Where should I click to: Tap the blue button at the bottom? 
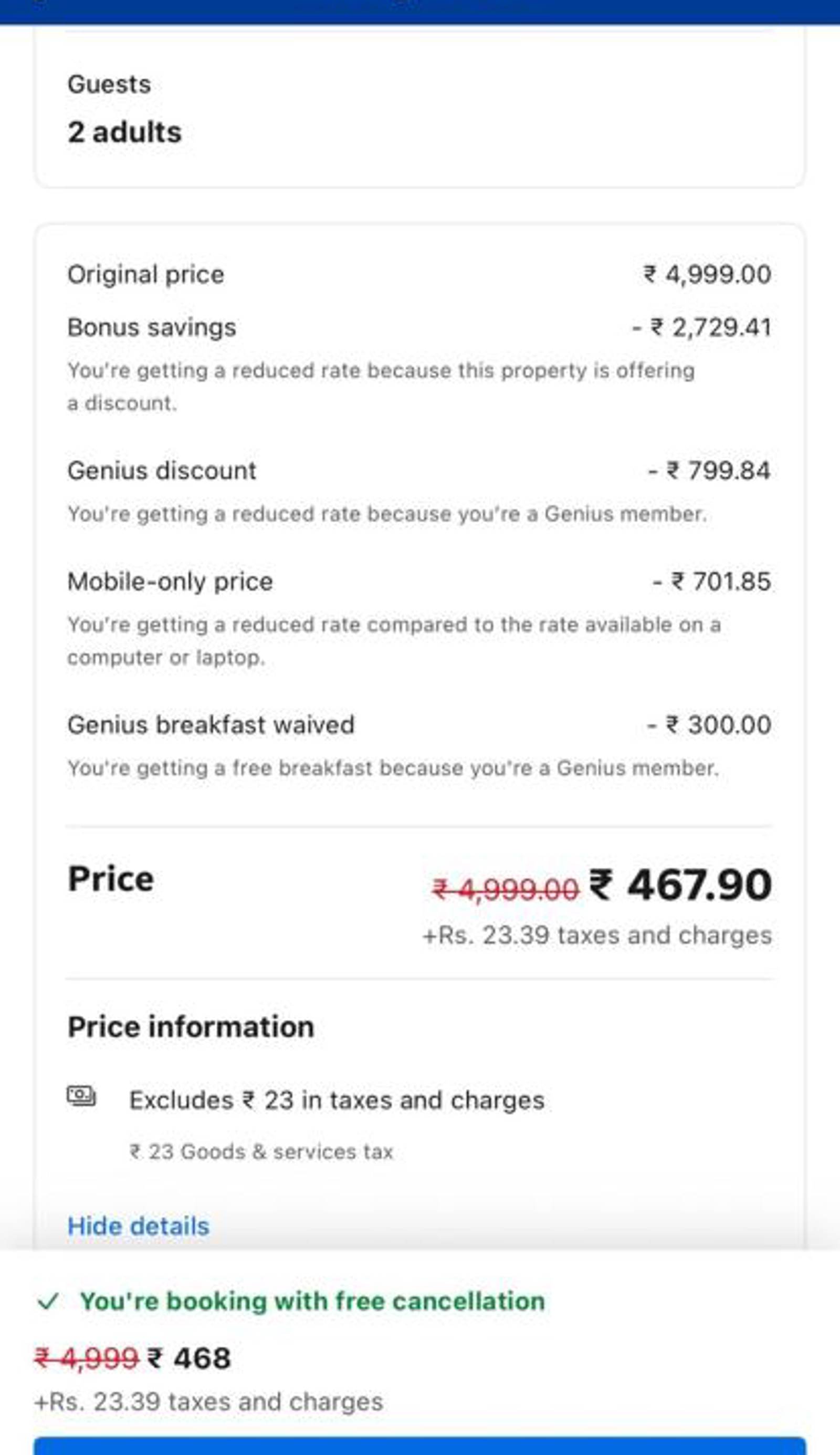(419, 1446)
